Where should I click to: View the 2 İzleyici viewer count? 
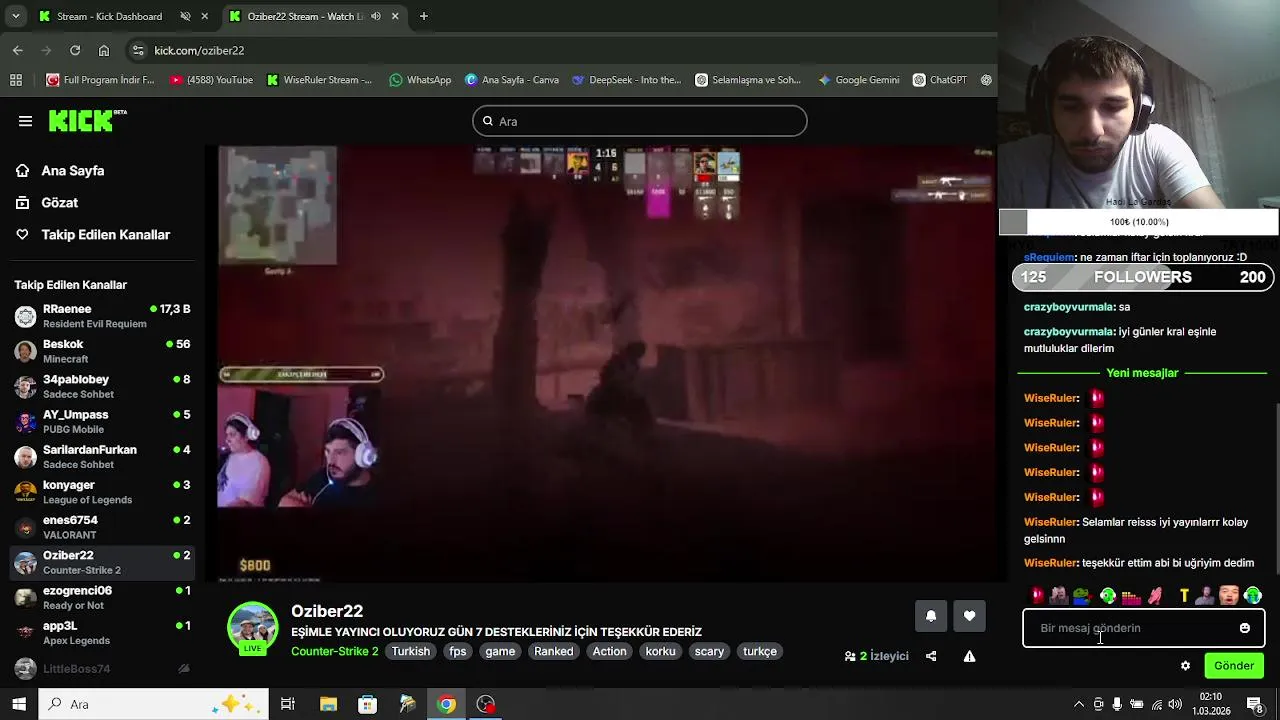(x=877, y=656)
